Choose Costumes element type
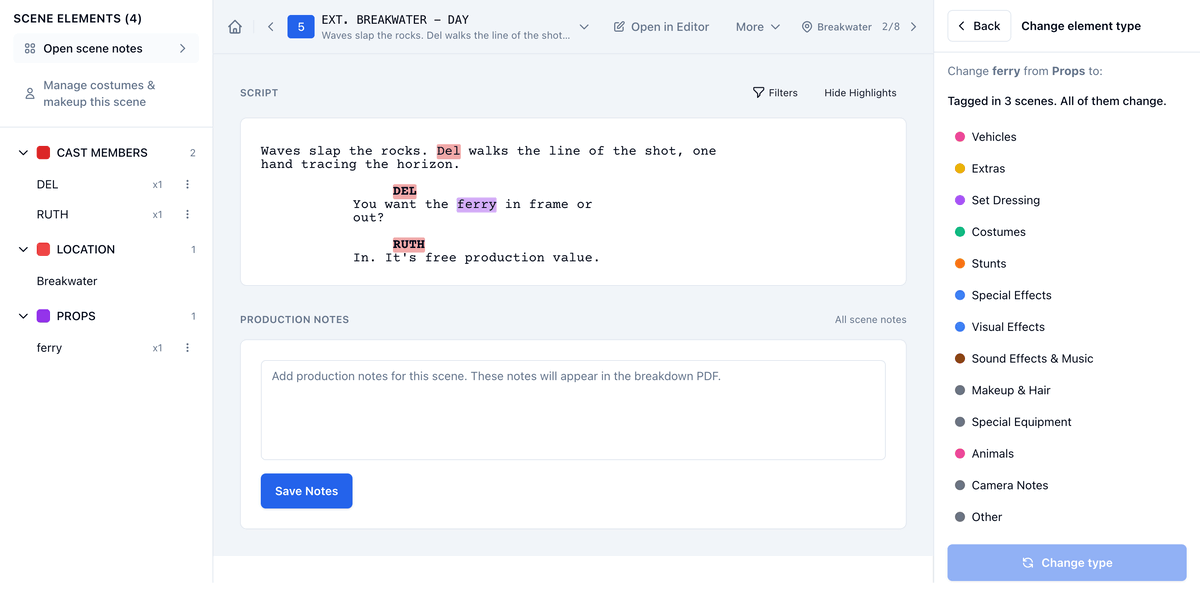The height and width of the screenshot is (601, 1200). [x=998, y=232]
